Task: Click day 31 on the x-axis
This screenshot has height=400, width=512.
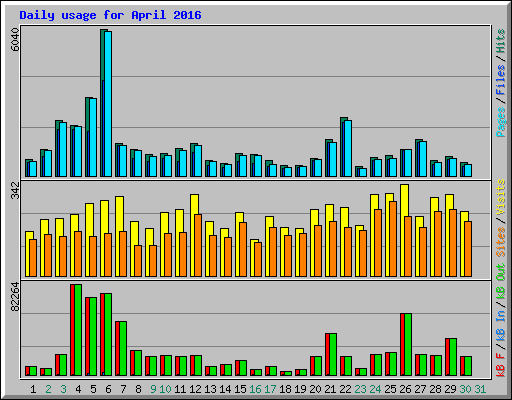Action: [480, 389]
